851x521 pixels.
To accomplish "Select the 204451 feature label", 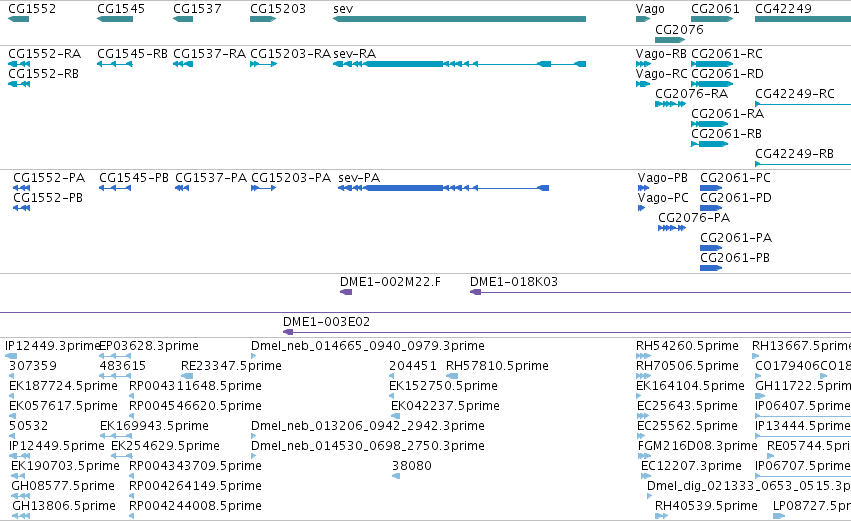I will (413, 366).
